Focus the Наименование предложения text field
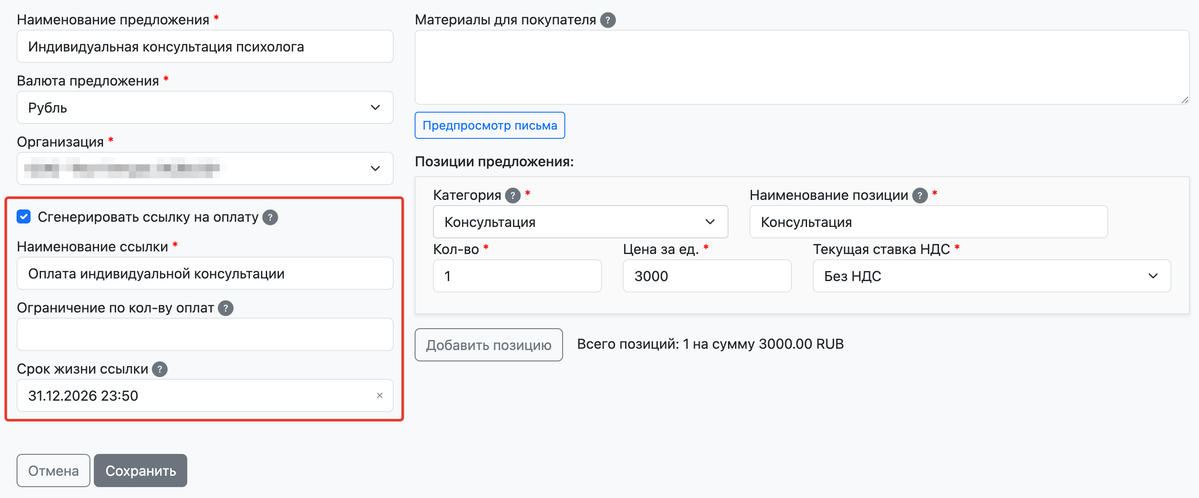The height and width of the screenshot is (498, 1199). point(205,46)
